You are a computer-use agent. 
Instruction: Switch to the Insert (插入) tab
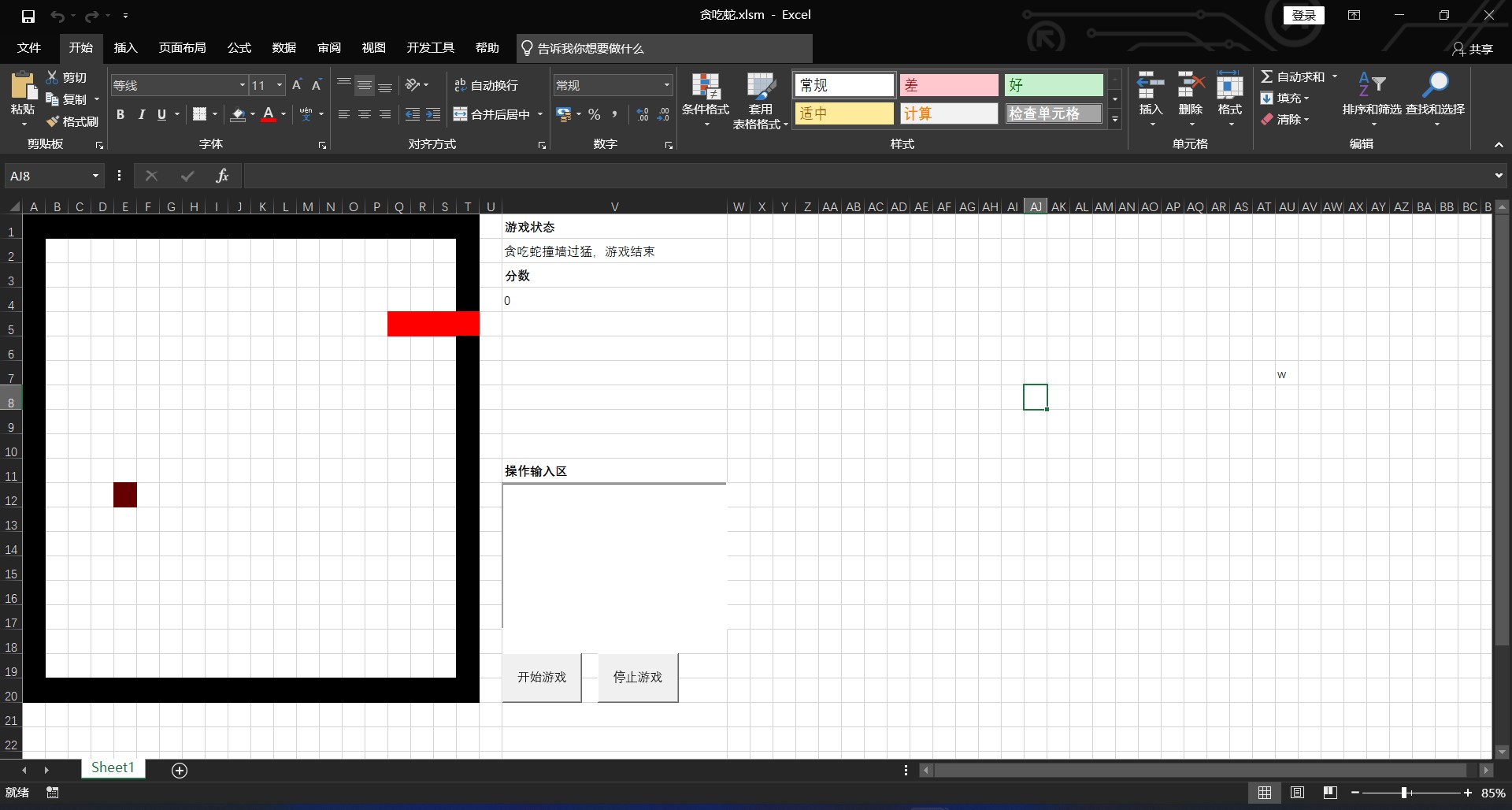click(x=126, y=48)
